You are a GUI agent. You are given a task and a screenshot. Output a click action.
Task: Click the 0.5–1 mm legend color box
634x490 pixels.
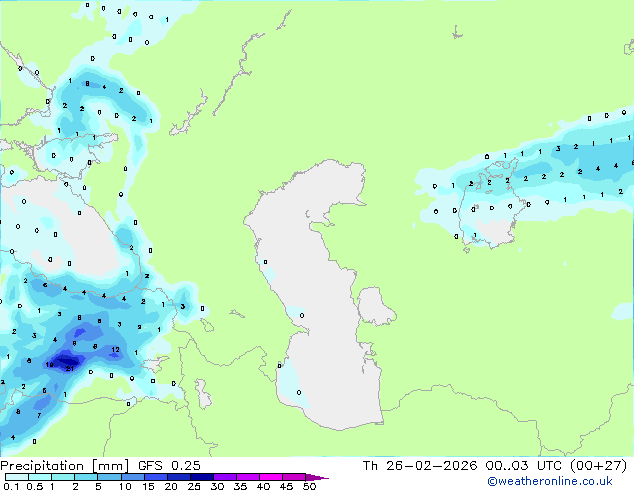(x=40, y=477)
